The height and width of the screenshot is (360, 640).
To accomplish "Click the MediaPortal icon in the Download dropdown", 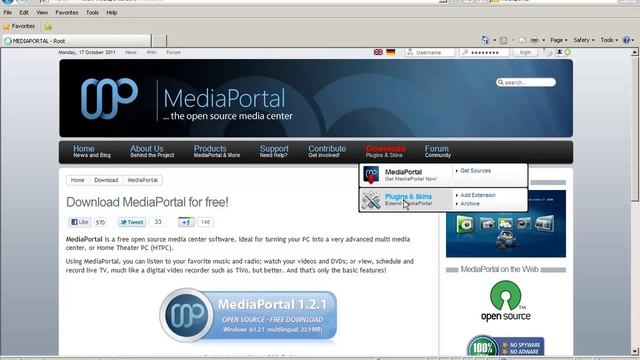I will pyautogui.click(x=371, y=175).
